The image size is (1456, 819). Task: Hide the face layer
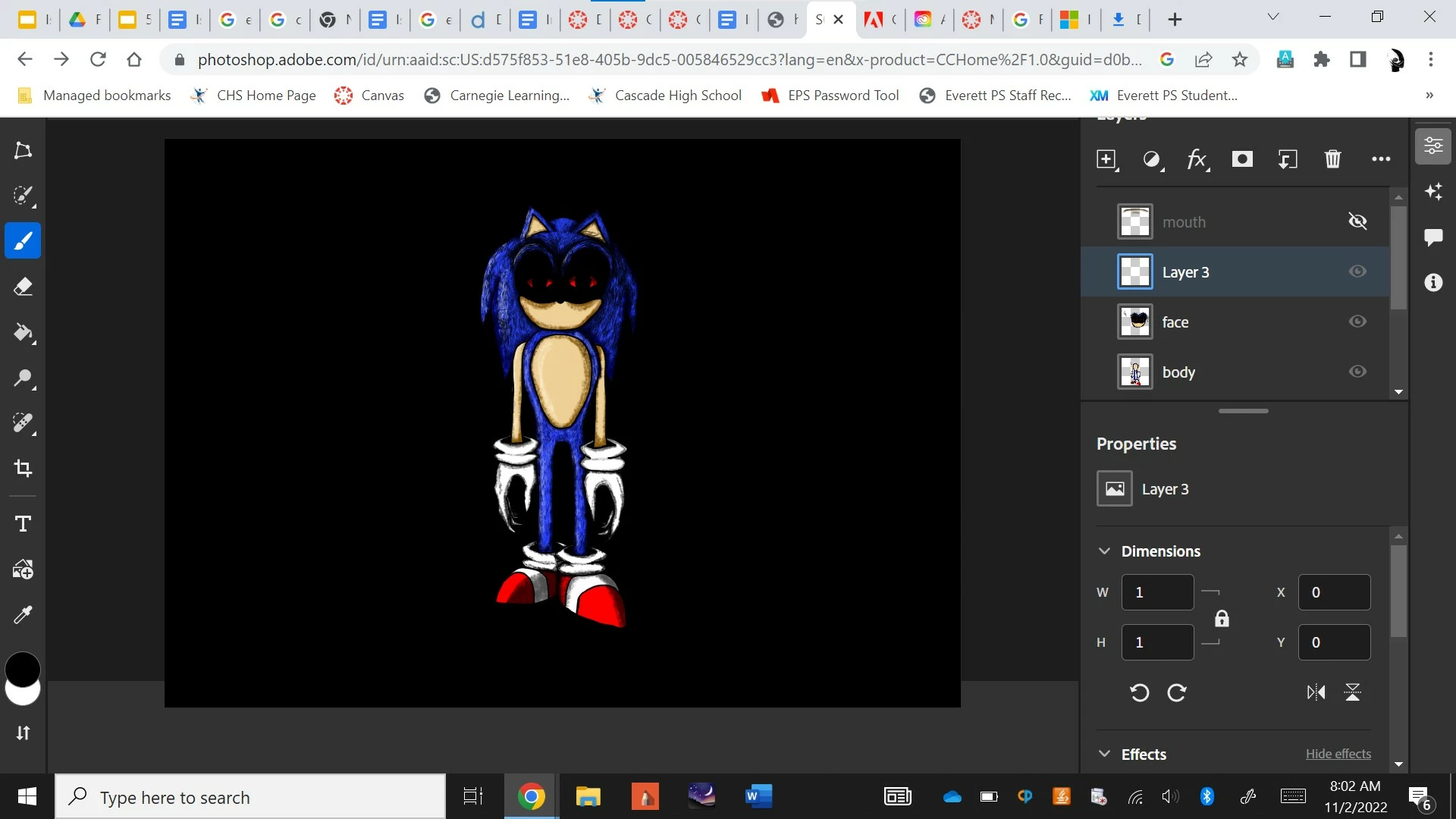1357,322
